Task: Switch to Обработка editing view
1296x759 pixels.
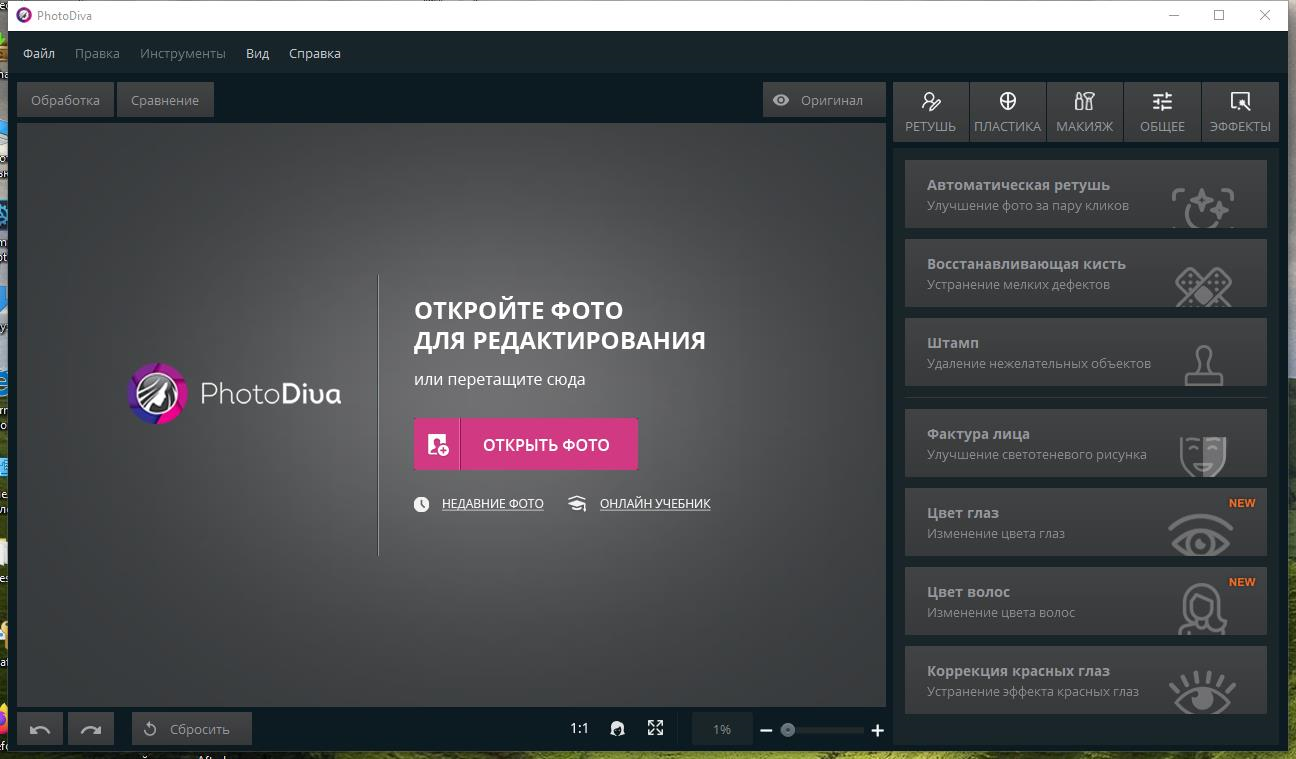Action: [65, 100]
